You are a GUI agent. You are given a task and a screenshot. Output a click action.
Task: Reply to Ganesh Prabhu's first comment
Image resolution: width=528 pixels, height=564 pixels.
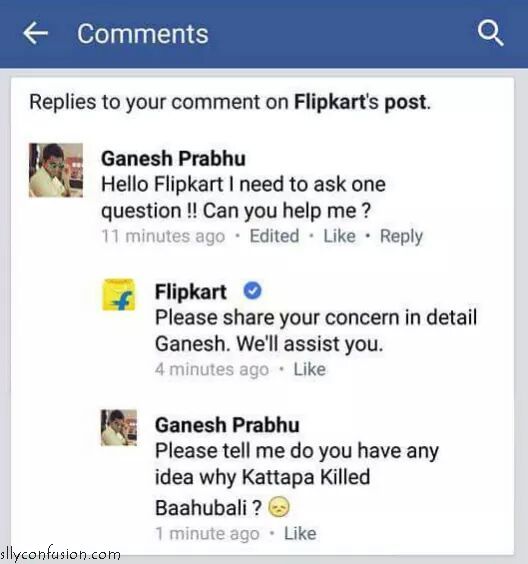point(401,237)
